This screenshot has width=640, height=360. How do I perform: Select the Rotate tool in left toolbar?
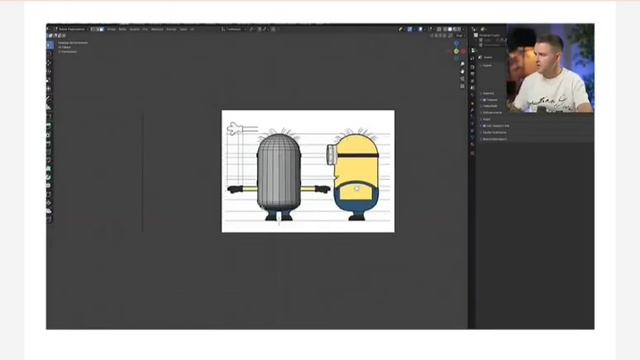click(50, 71)
